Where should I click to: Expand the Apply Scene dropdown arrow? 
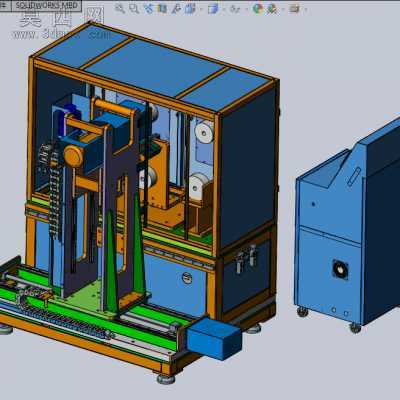point(283,9)
